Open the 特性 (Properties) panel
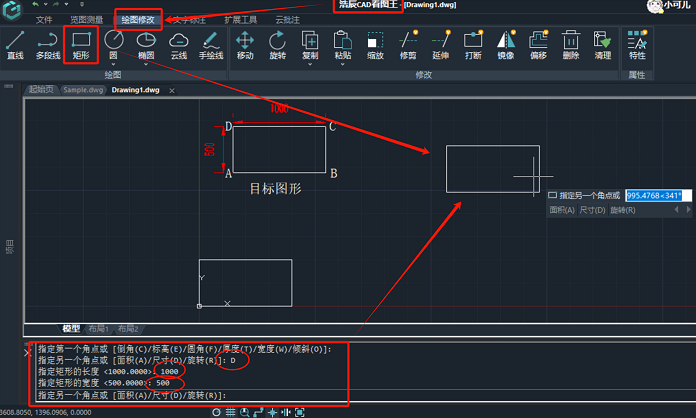 click(x=636, y=45)
